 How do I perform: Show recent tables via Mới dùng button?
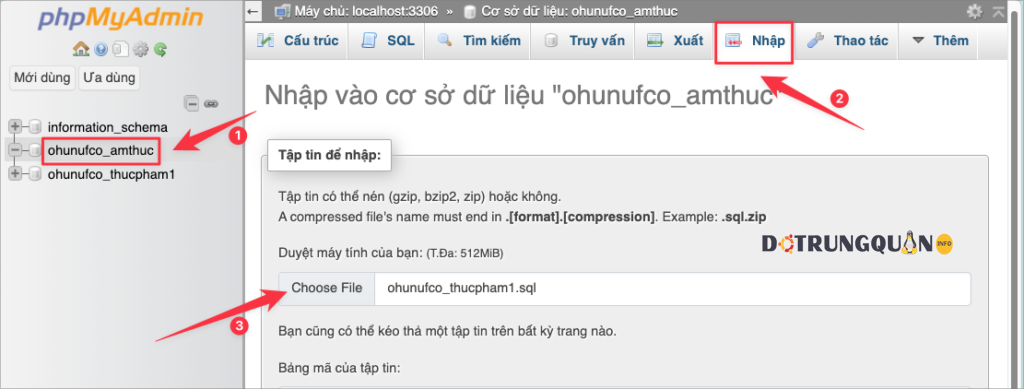pos(42,78)
